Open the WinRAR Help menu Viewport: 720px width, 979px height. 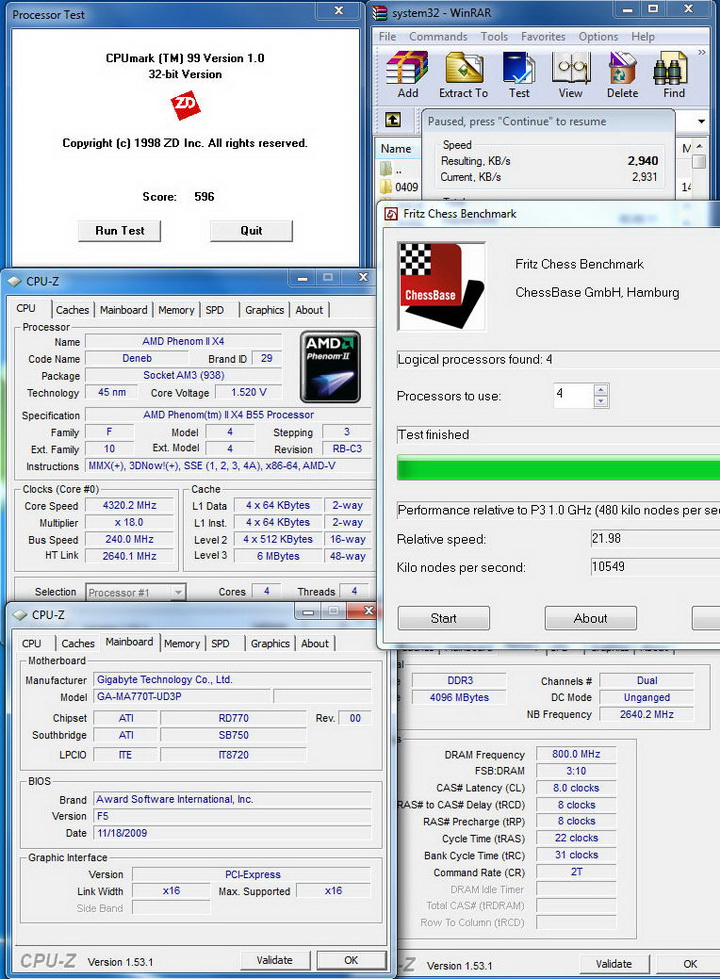tap(643, 36)
